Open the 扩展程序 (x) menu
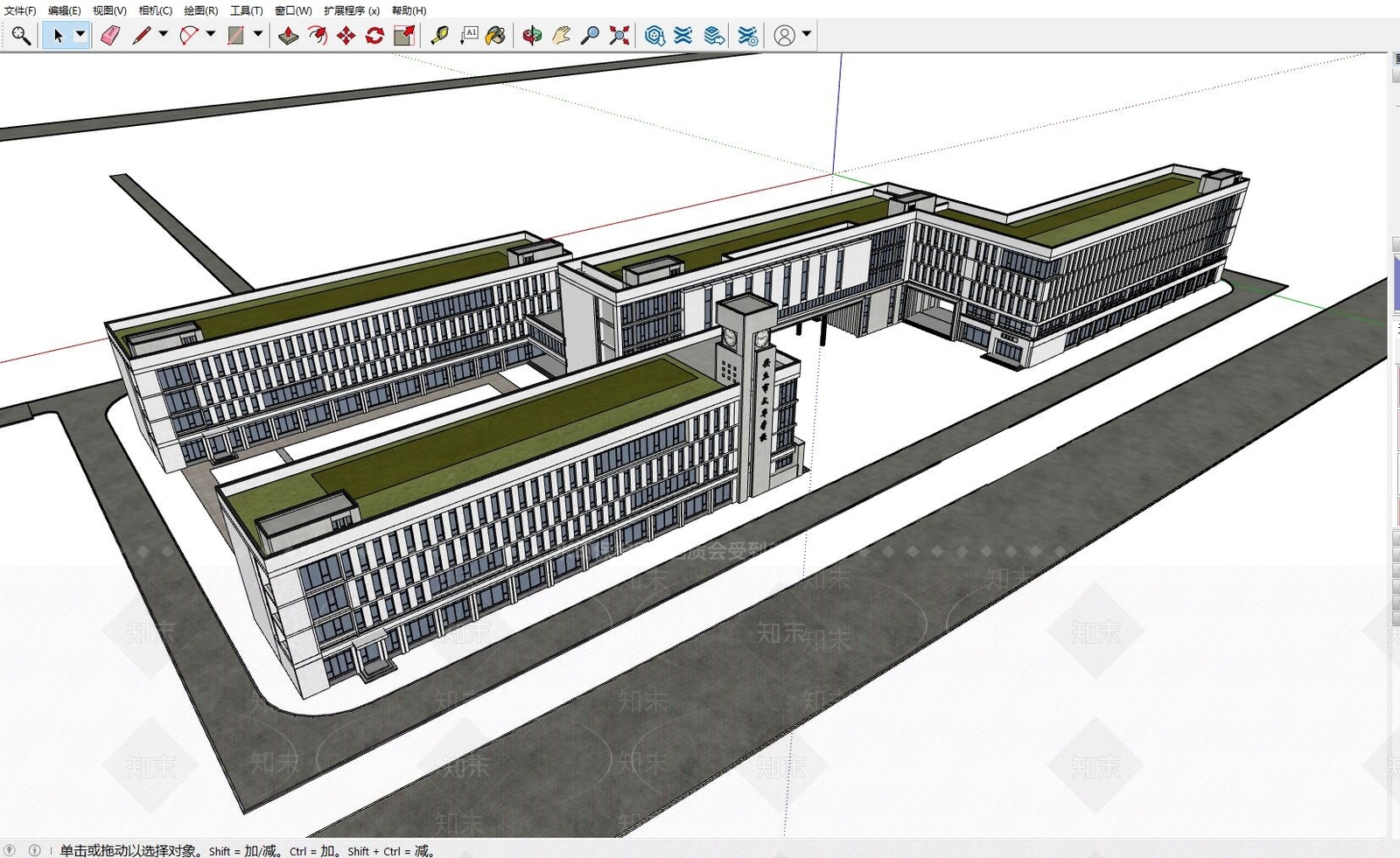Viewport: 1400px width, 858px height. pyautogui.click(x=352, y=10)
